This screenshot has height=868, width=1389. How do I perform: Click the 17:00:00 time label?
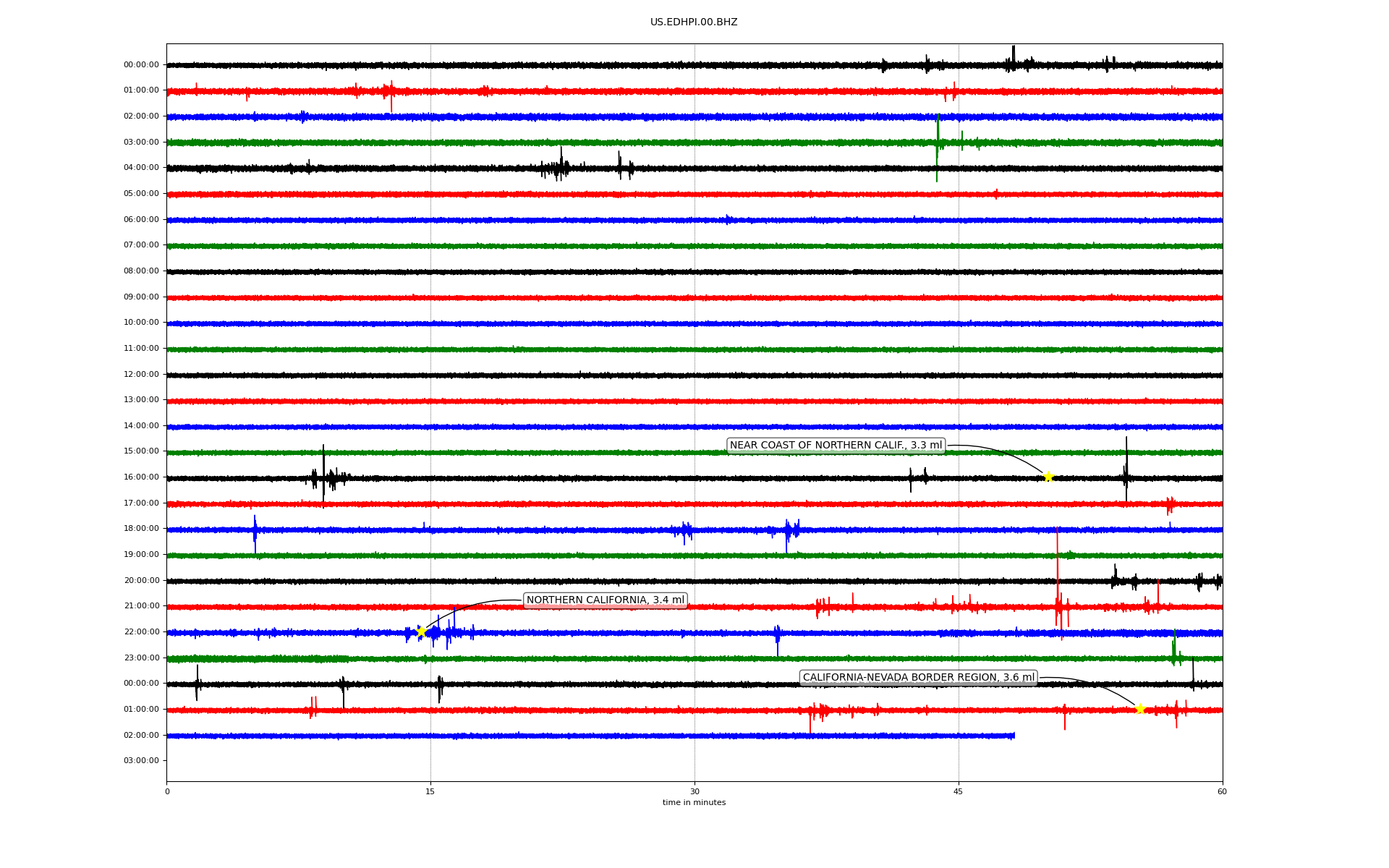[x=141, y=503]
